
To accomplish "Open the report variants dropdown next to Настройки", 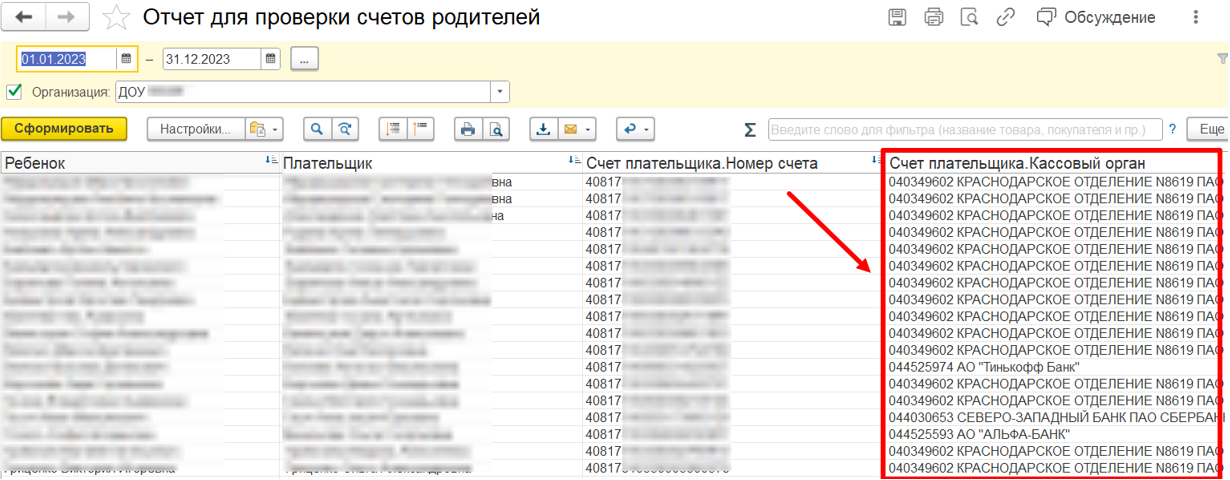I will click(x=264, y=129).
